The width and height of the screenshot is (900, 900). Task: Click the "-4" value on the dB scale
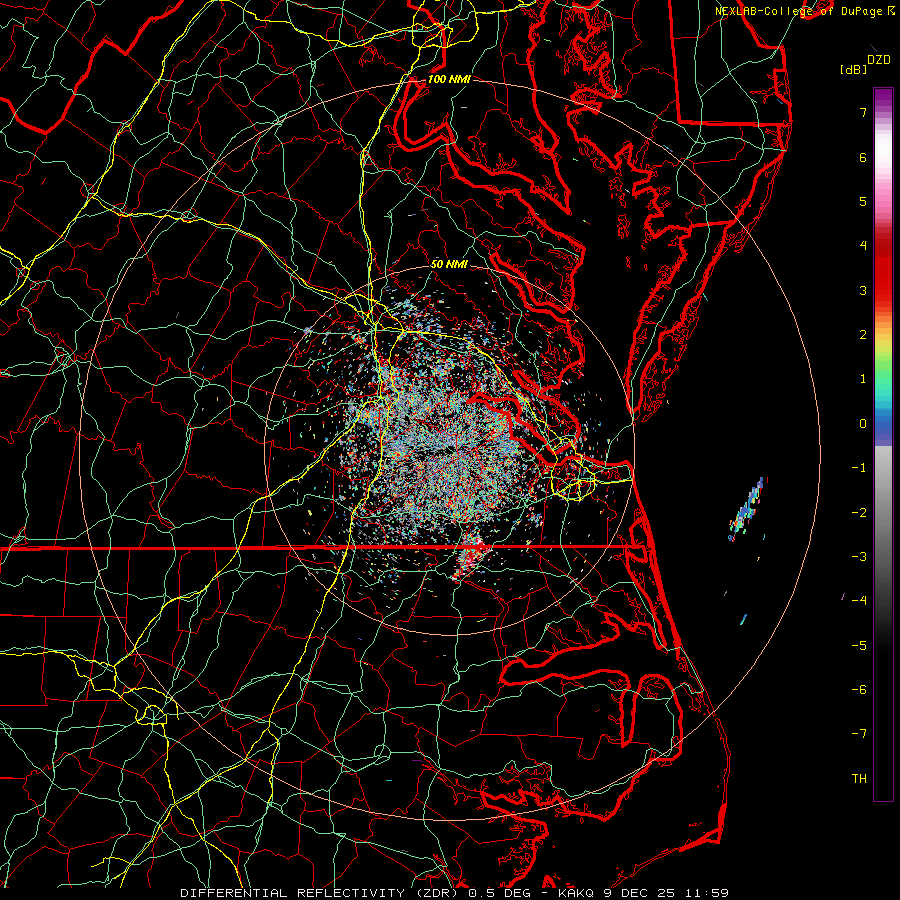(859, 601)
